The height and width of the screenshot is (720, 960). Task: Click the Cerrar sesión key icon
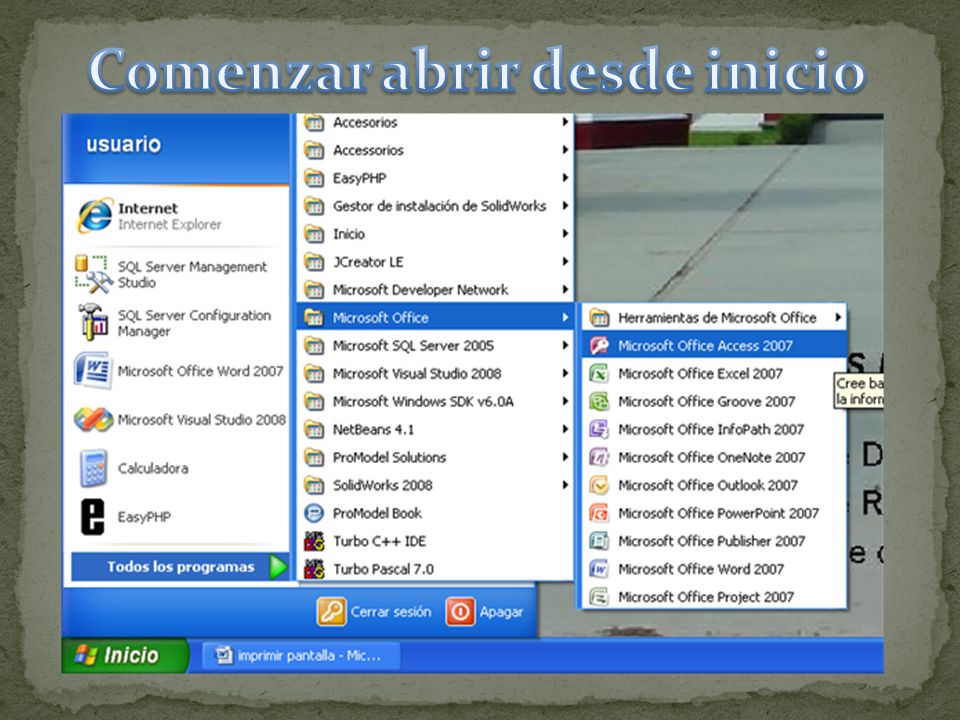(331, 612)
